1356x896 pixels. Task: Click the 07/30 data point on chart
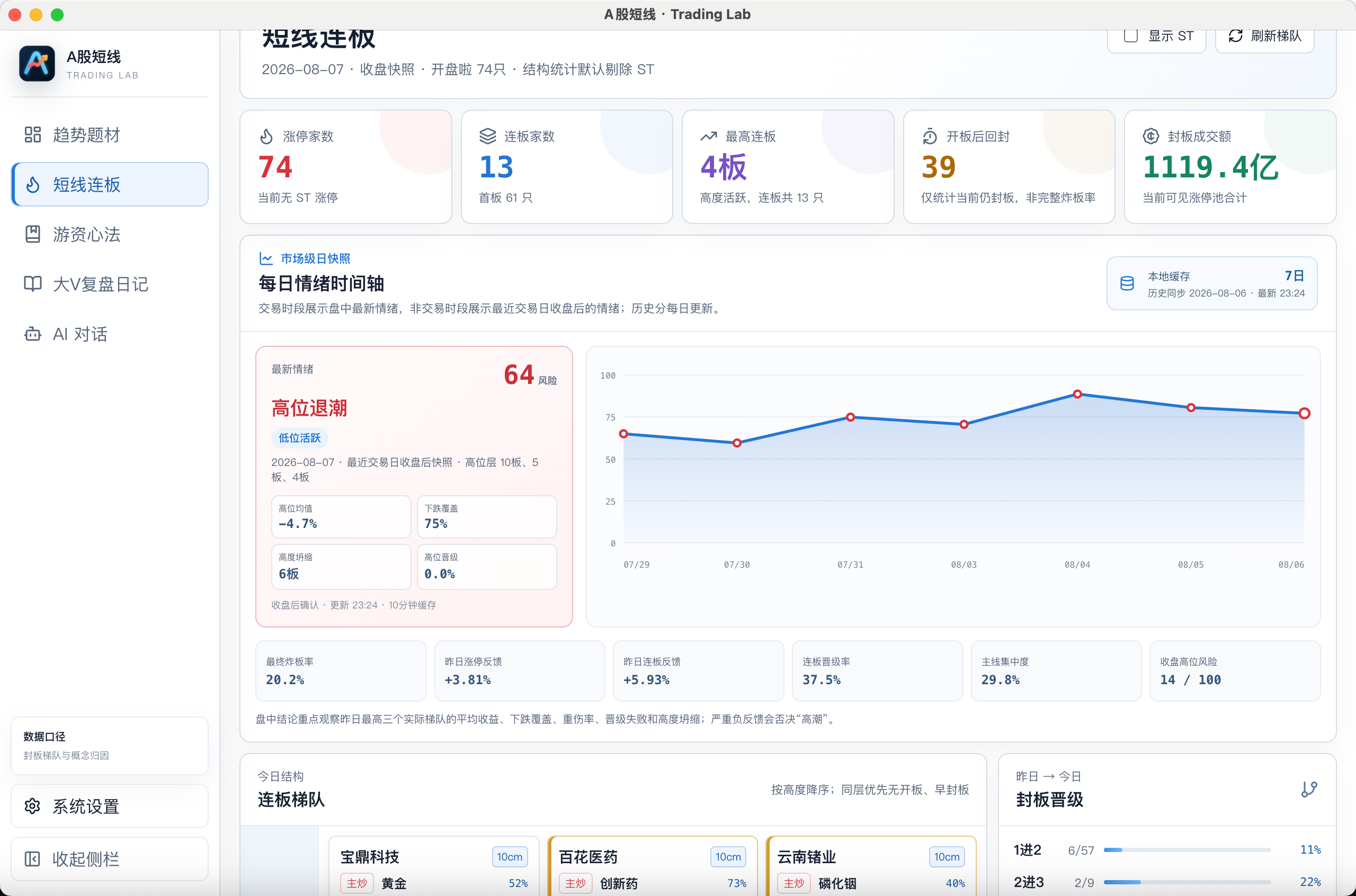(737, 443)
